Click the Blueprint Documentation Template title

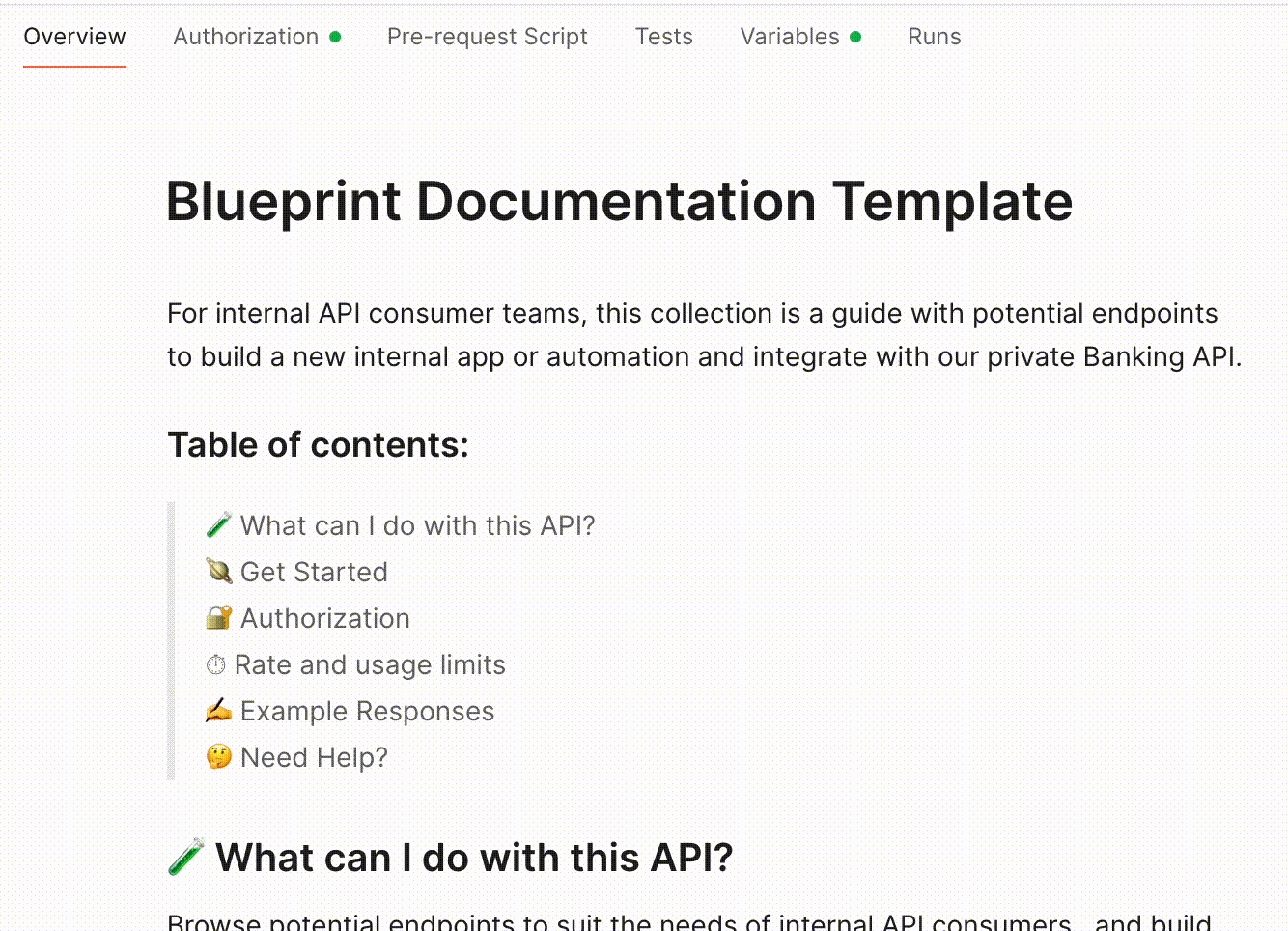tap(620, 202)
